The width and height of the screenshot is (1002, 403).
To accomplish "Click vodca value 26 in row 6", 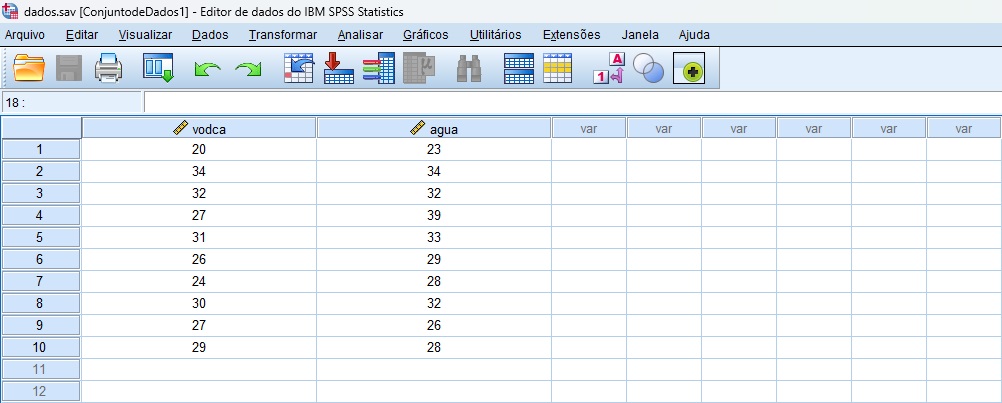I will (x=199, y=259).
